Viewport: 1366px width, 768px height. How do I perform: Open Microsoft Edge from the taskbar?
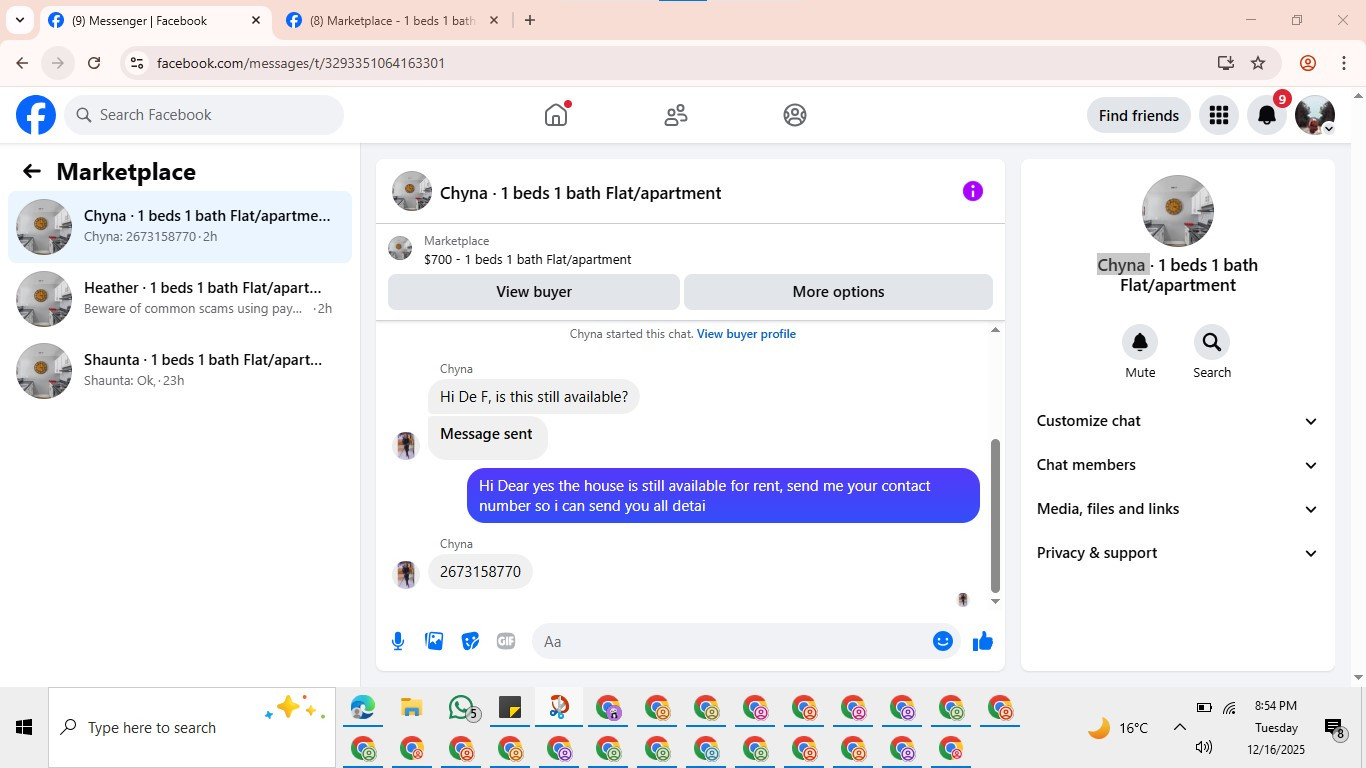pos(363,708)
